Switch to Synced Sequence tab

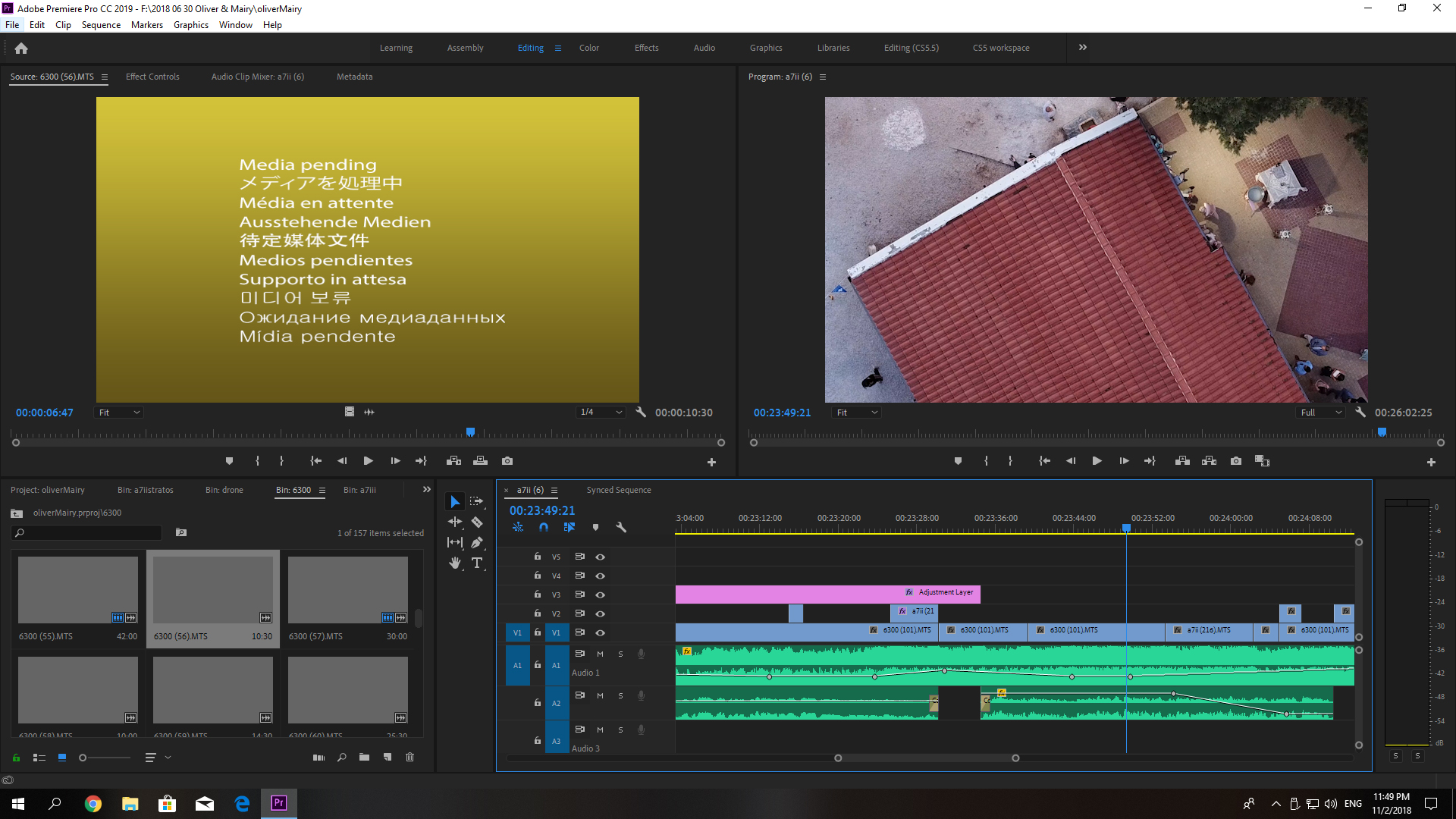tap(619, 490)
